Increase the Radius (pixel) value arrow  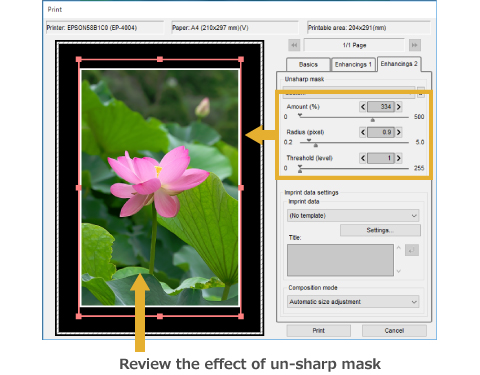(399, 132)
